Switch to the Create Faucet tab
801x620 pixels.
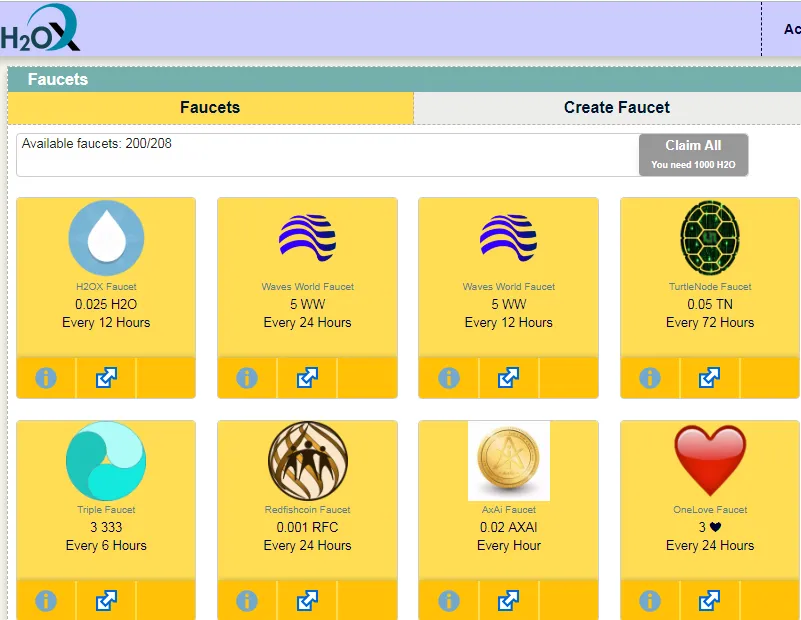(607, 107)
